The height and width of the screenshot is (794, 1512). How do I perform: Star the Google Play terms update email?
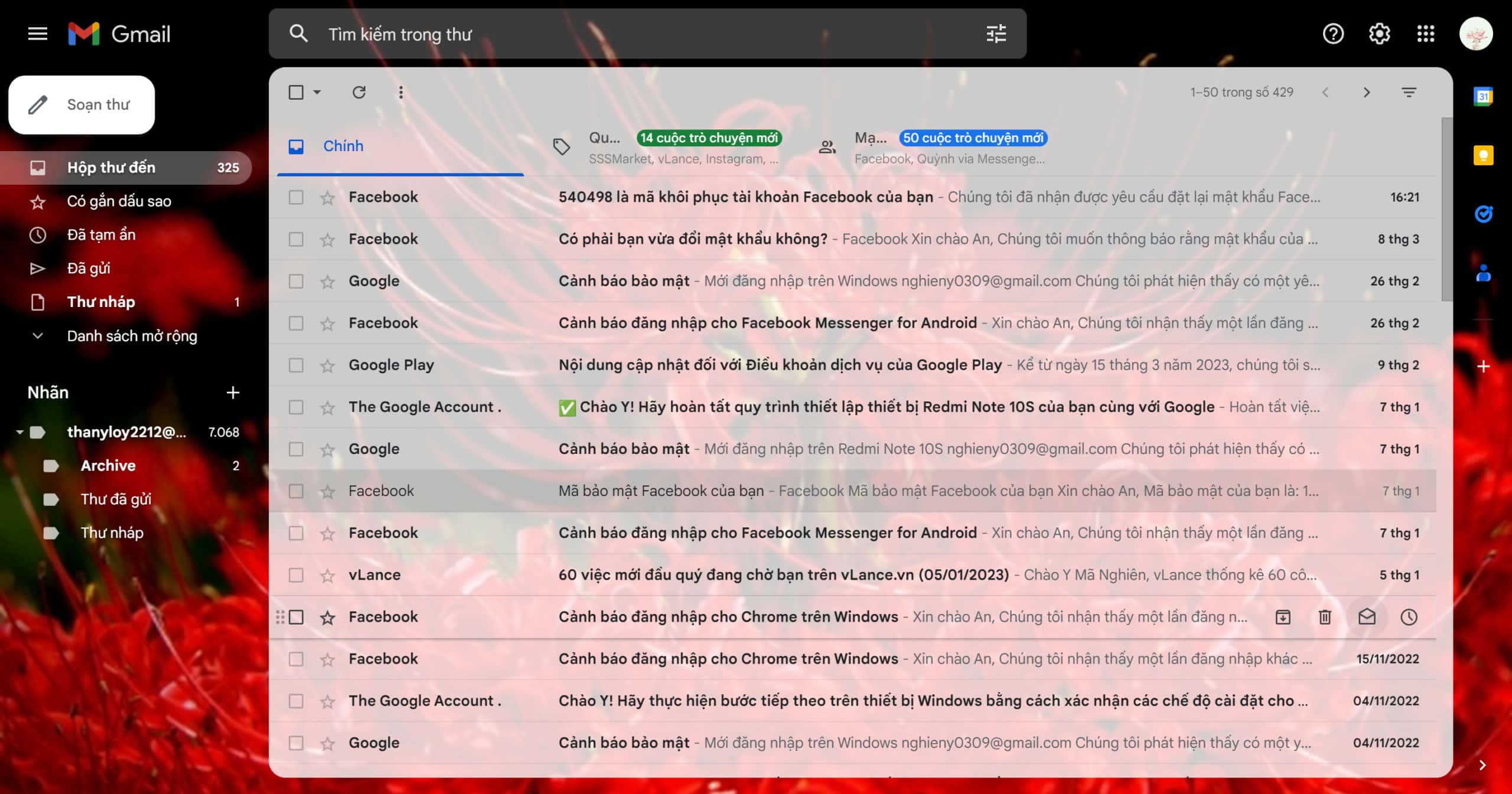click(327, 366)
